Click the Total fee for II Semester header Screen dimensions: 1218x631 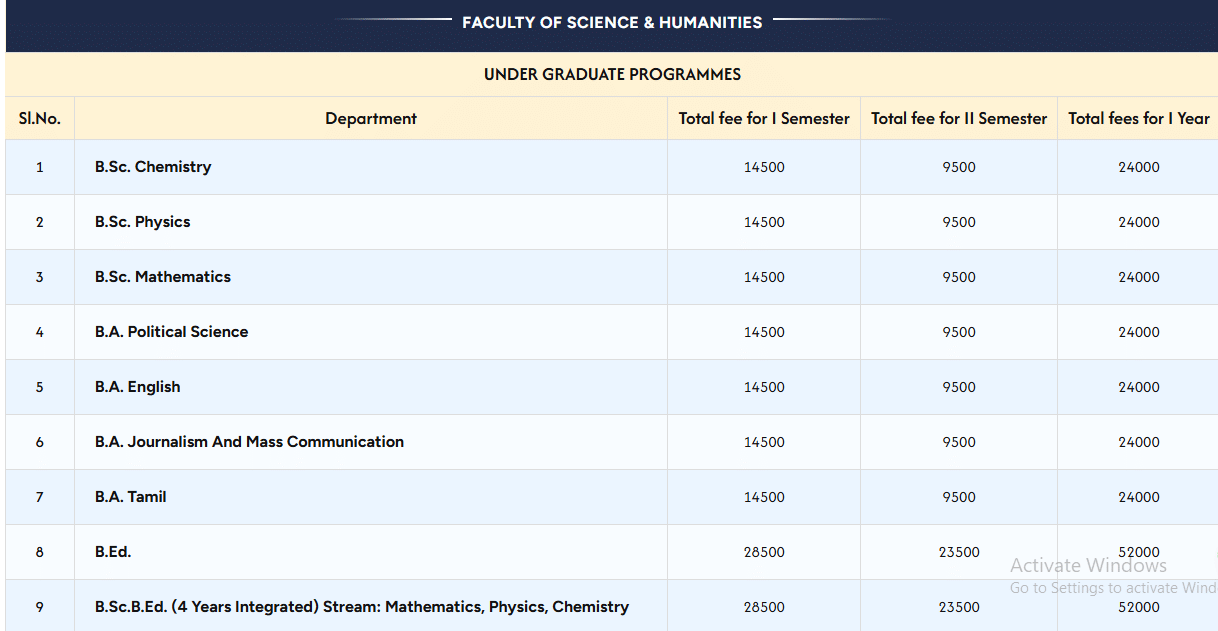click(958, 118)
